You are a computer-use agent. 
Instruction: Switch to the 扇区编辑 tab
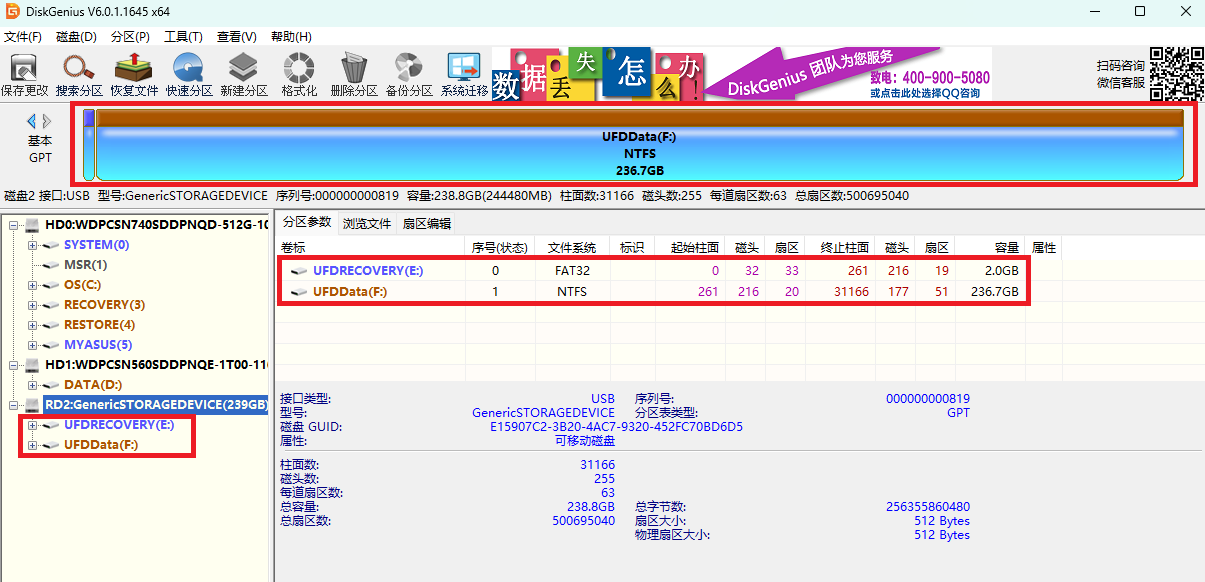click(x=427, y=223)
